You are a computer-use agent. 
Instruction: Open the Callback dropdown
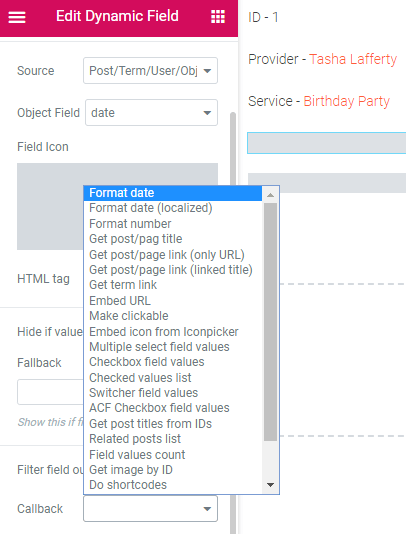150,508
